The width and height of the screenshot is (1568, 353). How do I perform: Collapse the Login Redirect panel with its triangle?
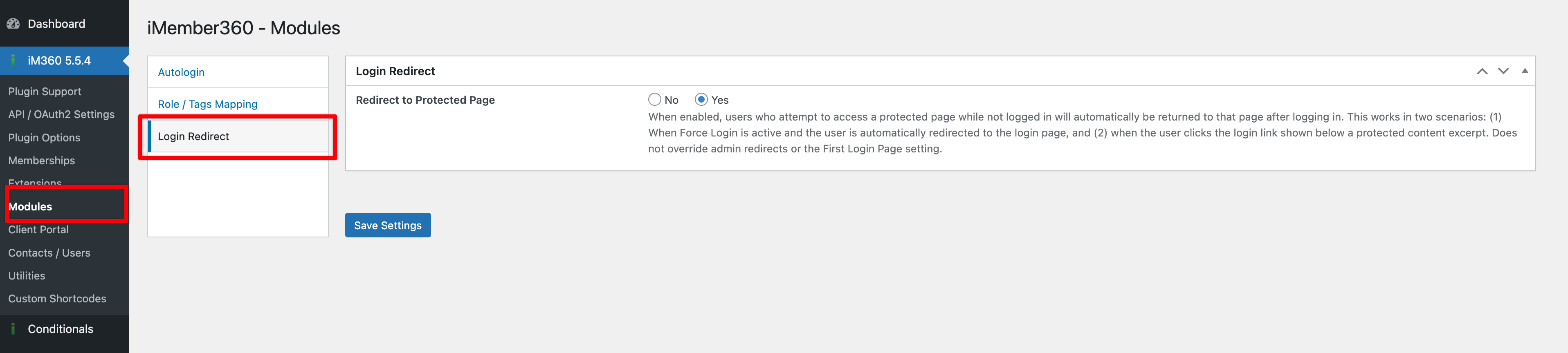coord(1524,71)
